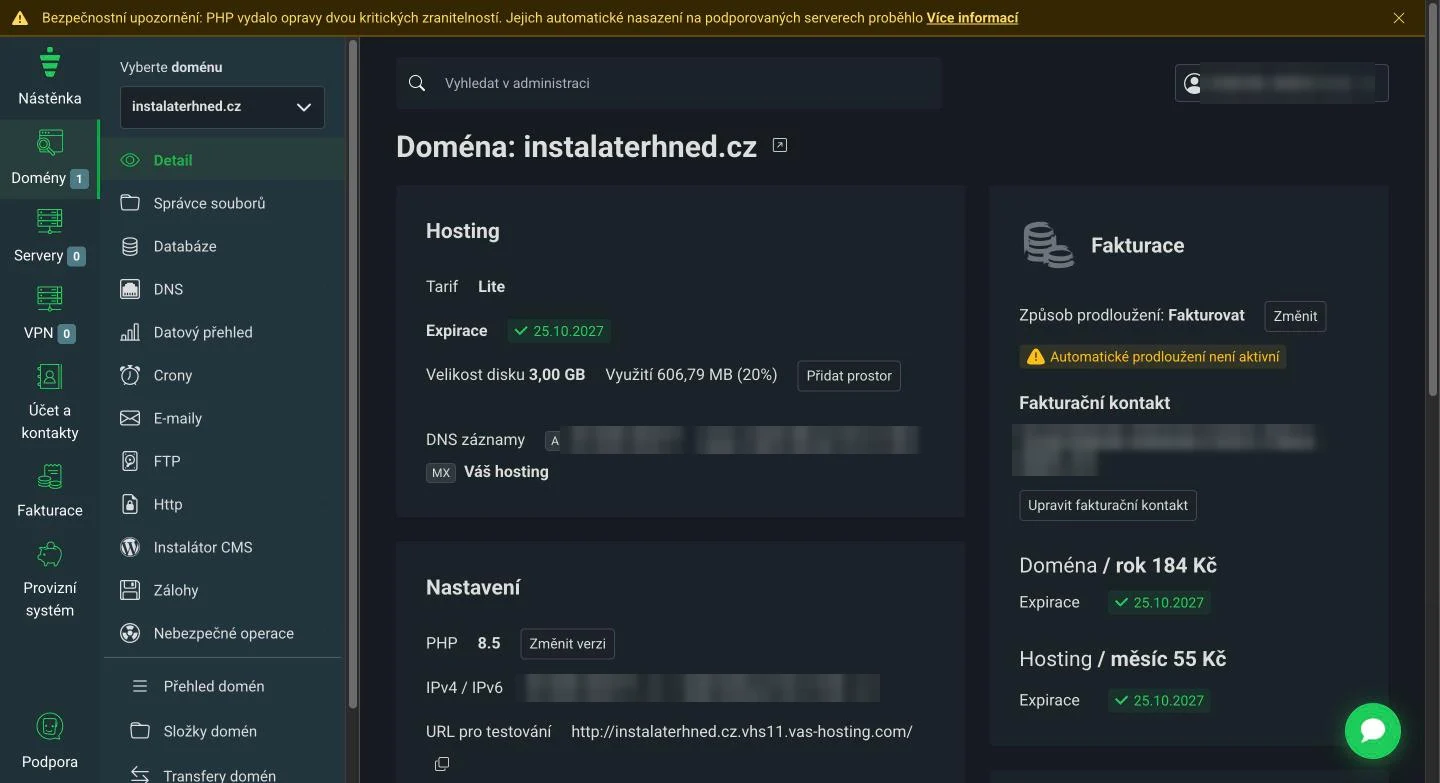Open Provizní systém piggy bank icon
The height and width of the screenshot is (783, 1440).
click(x=49, y=554)
